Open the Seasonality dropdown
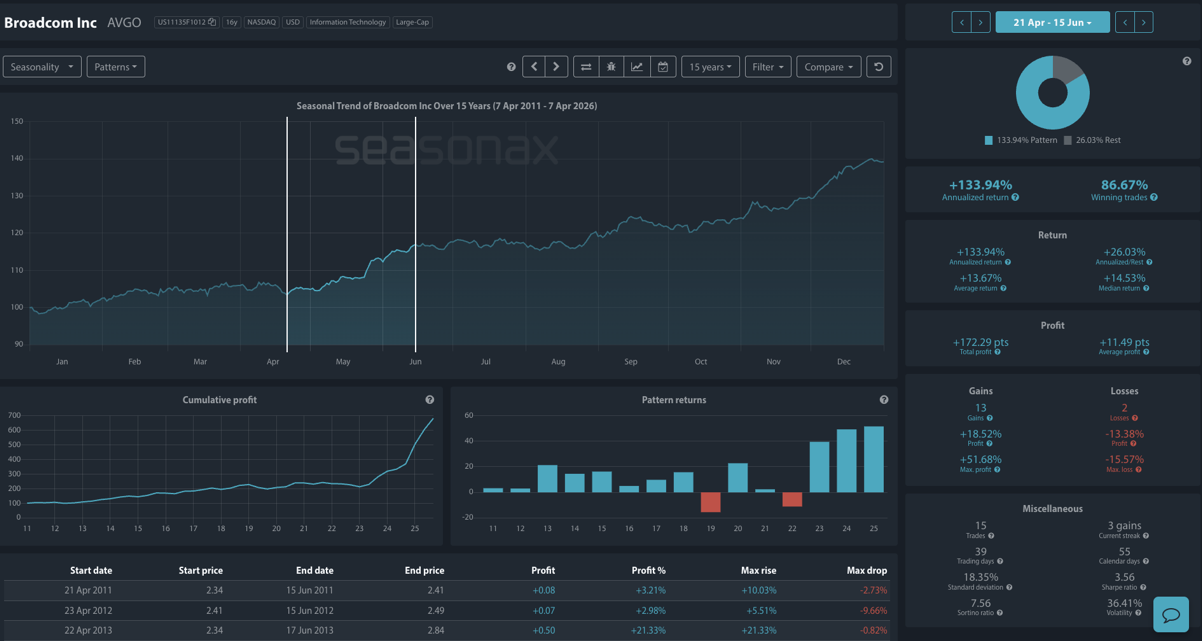This screenshot has height=641, width=1202. (x=42, y=67)
